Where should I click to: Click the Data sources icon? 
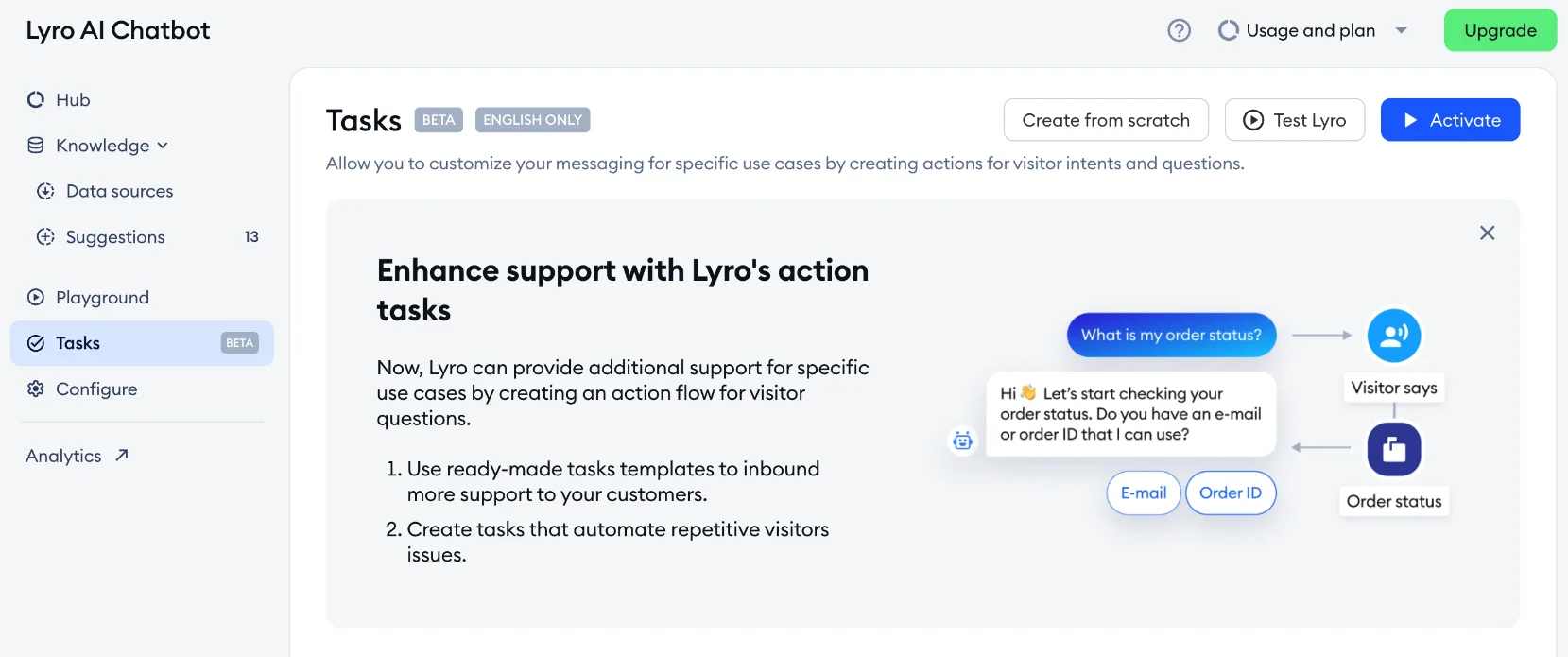pos(45,191)
